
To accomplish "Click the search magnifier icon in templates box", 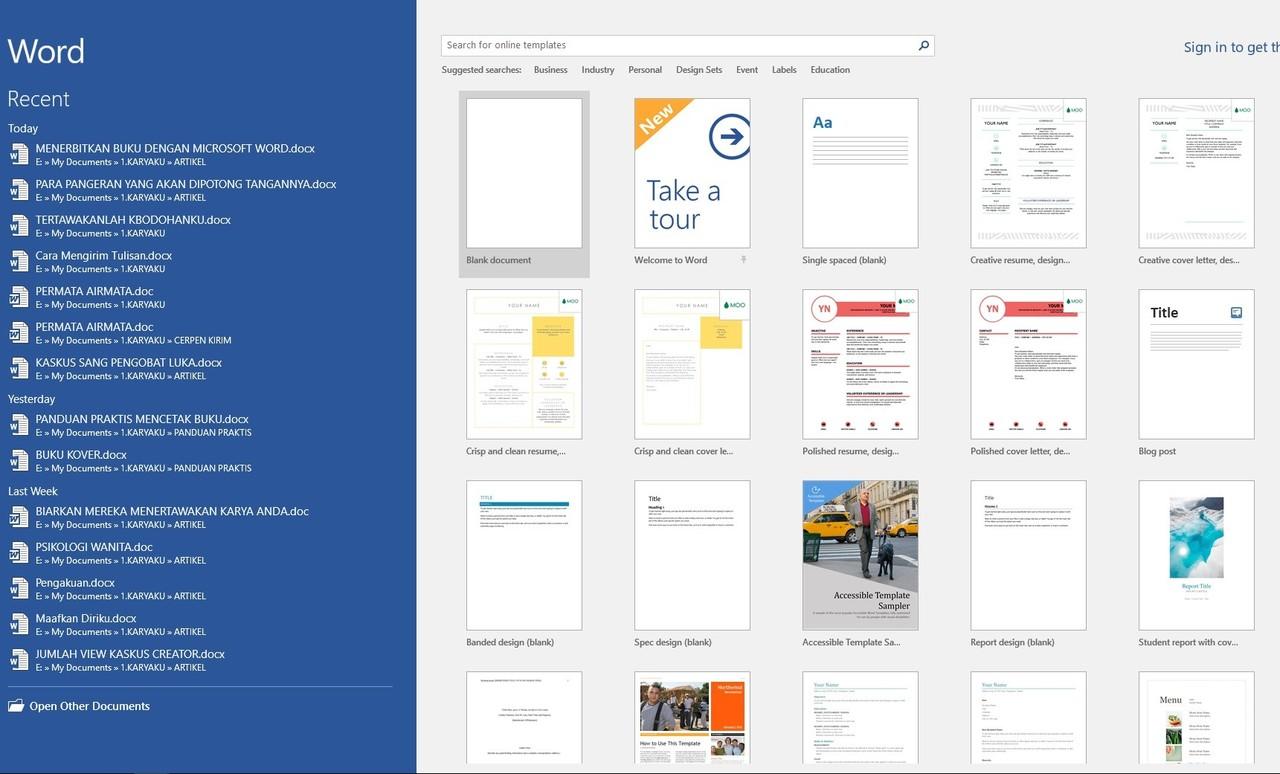I will tap(924, 45).
